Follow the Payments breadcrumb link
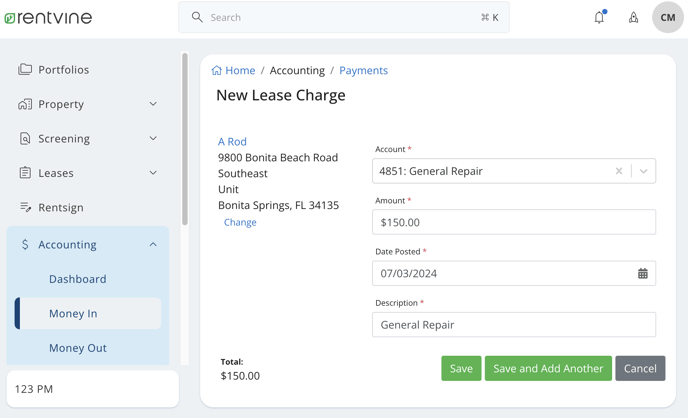 [363, 71]
